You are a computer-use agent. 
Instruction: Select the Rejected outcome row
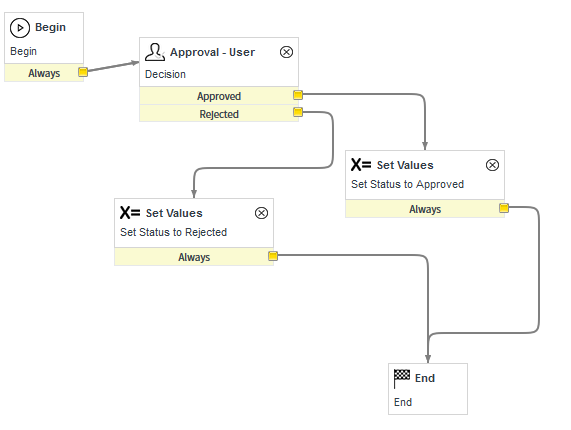coord(219,114)
